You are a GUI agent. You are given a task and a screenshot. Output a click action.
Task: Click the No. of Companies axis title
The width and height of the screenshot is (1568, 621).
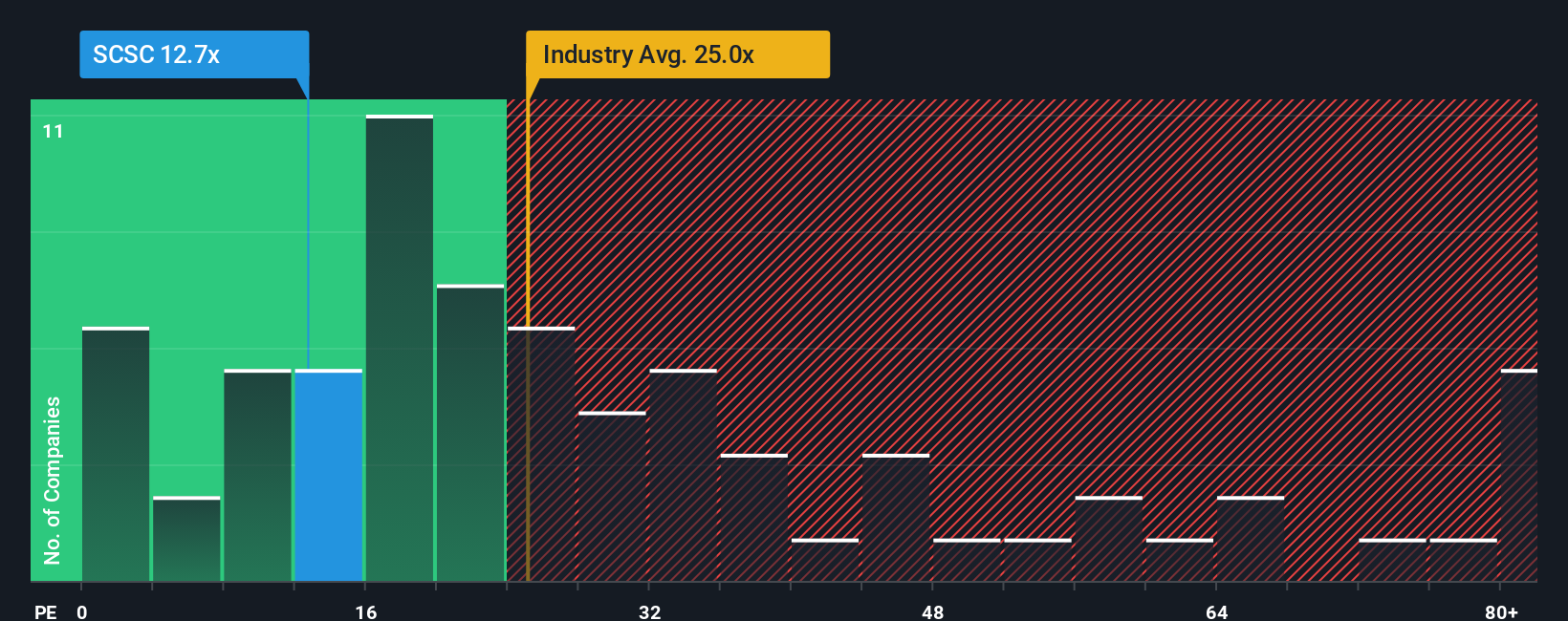tap(52, 480)
